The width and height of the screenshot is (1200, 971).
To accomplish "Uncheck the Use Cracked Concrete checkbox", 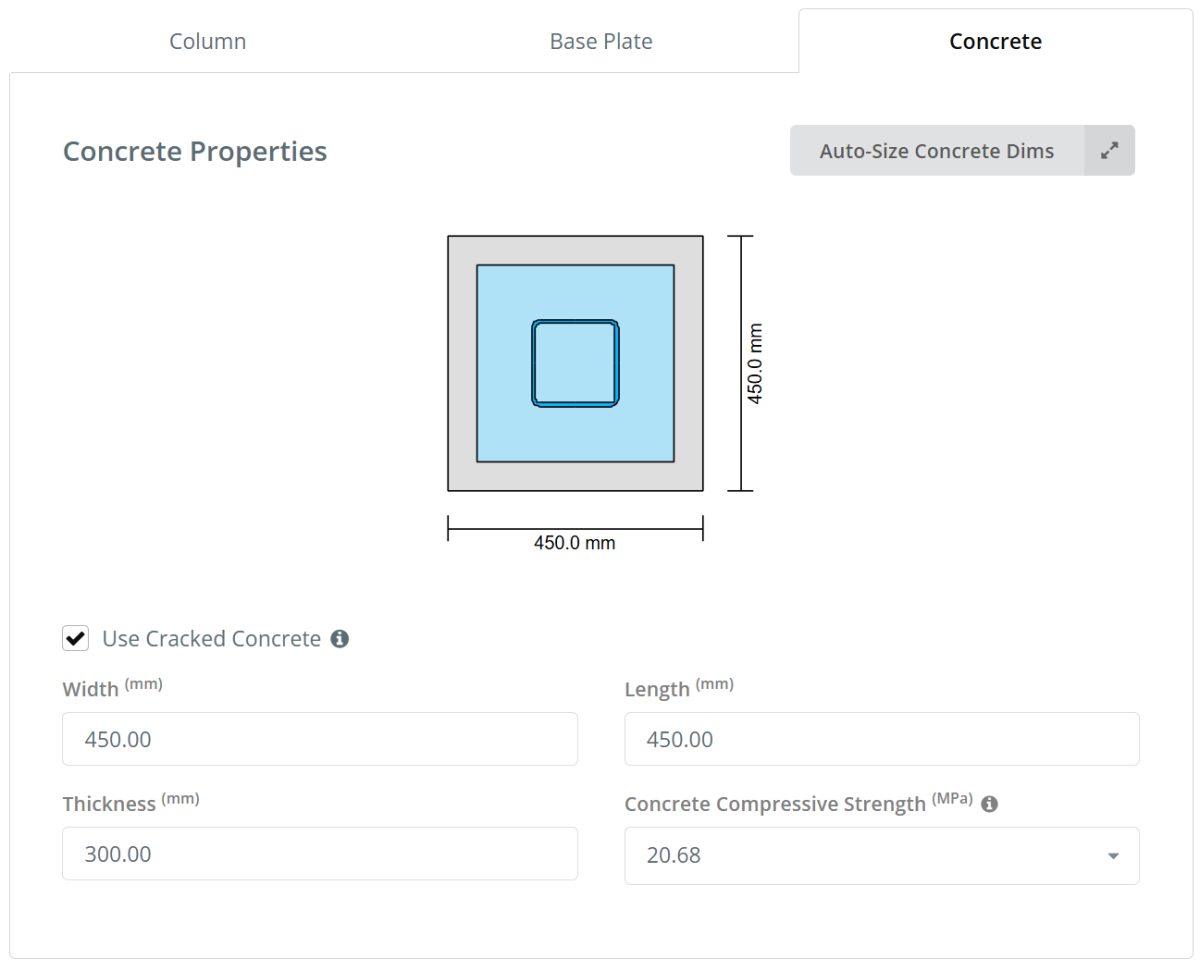I will [75, 638].
